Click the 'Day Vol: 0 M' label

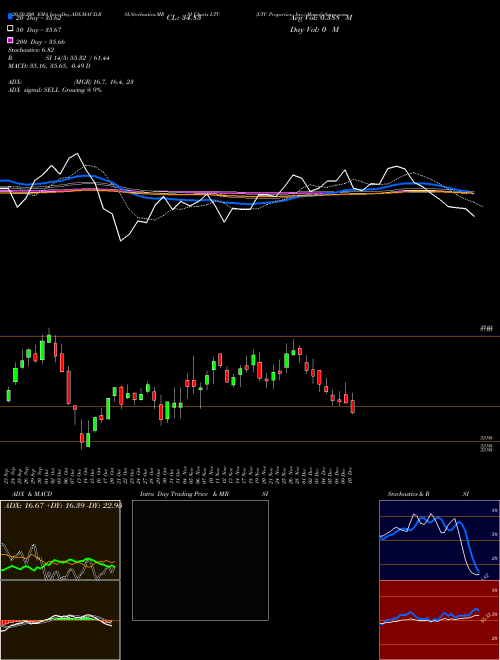(314, 29)
